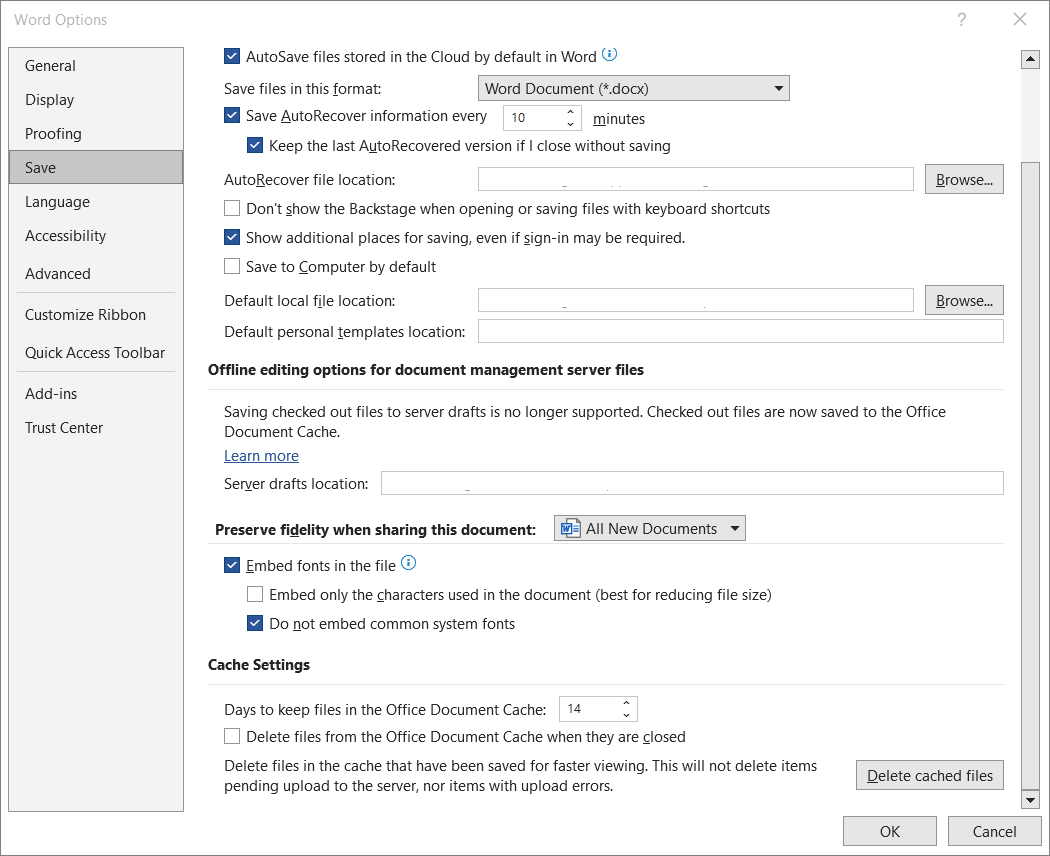Click the All New Documents document icon

coord(571,528)
